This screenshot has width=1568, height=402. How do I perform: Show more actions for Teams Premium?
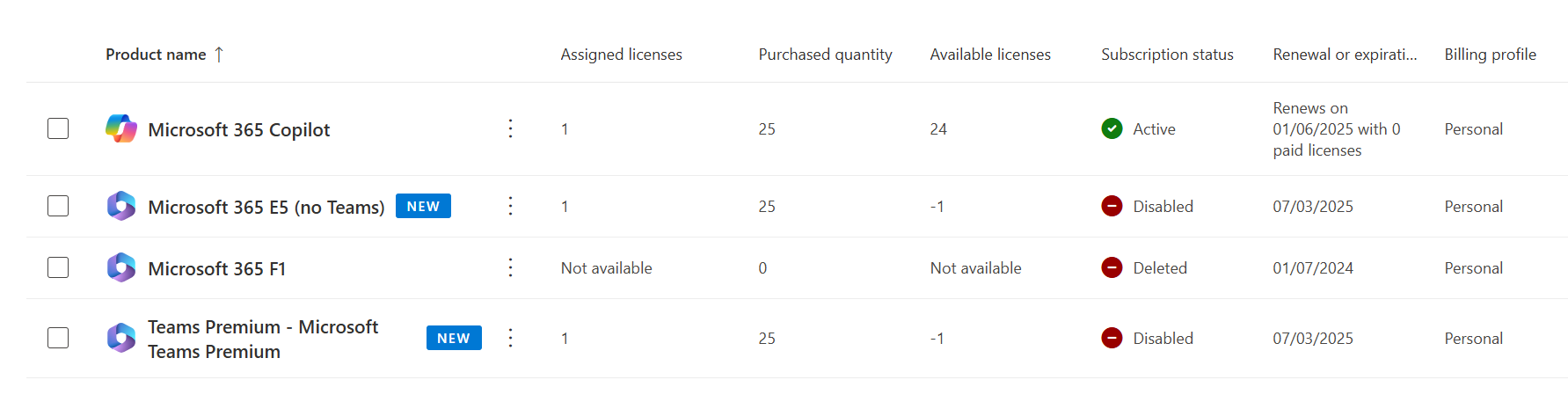click(x=510, y=338)
